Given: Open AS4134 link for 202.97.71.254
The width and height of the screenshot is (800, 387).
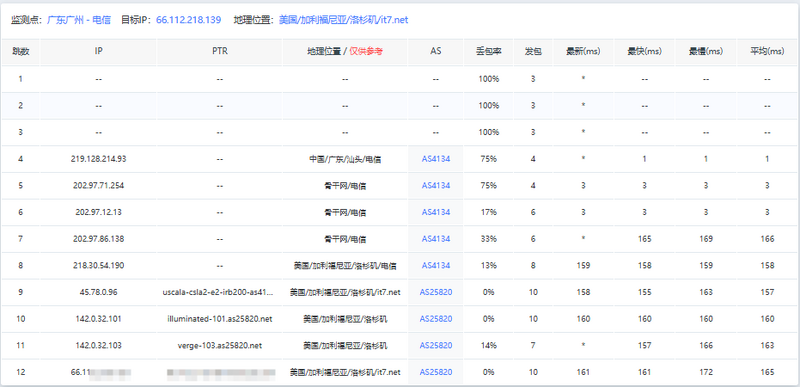Looking at the screenshot, I should [436, 186].
